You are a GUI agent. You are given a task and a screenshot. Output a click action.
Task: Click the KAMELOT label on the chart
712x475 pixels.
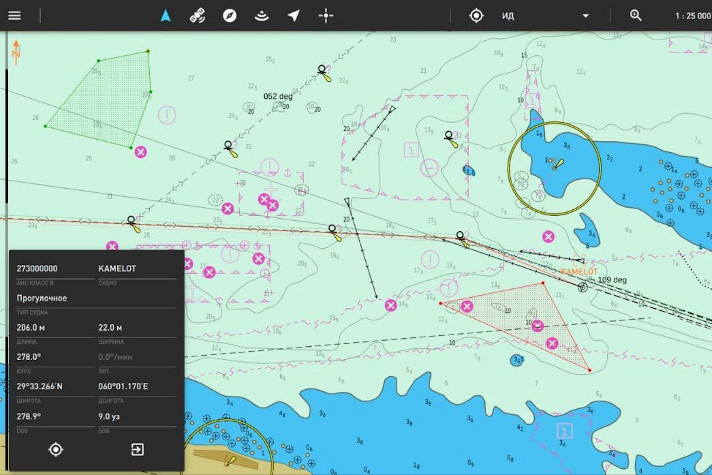578,271
